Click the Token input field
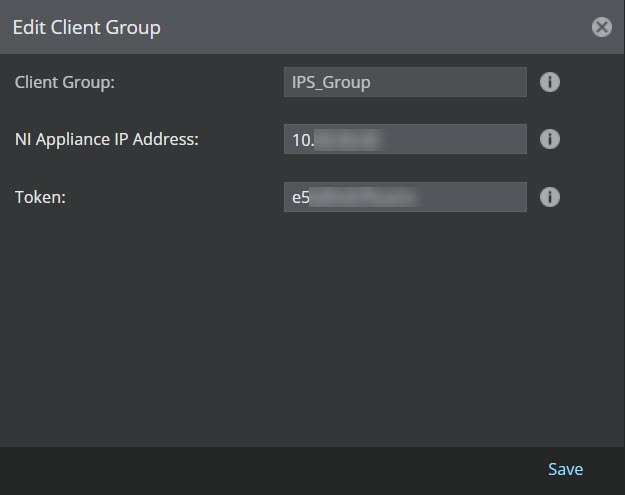The width and height of the screenshot is (625, 495). point(405,197)
